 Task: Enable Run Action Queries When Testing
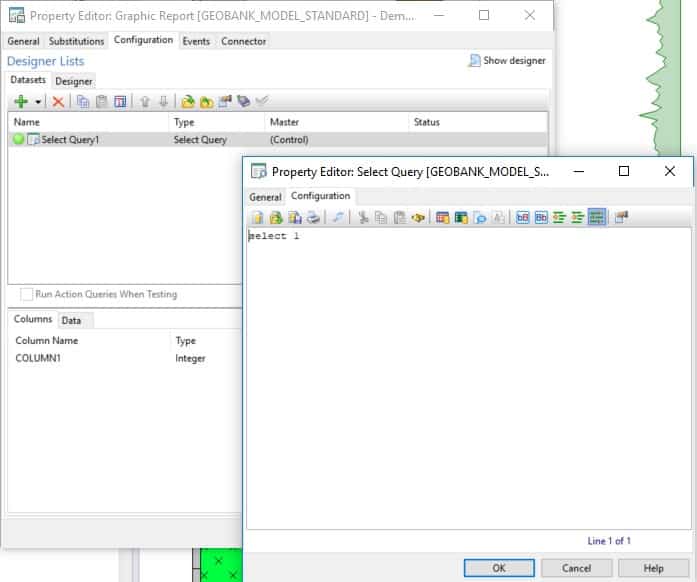point(27,294)
